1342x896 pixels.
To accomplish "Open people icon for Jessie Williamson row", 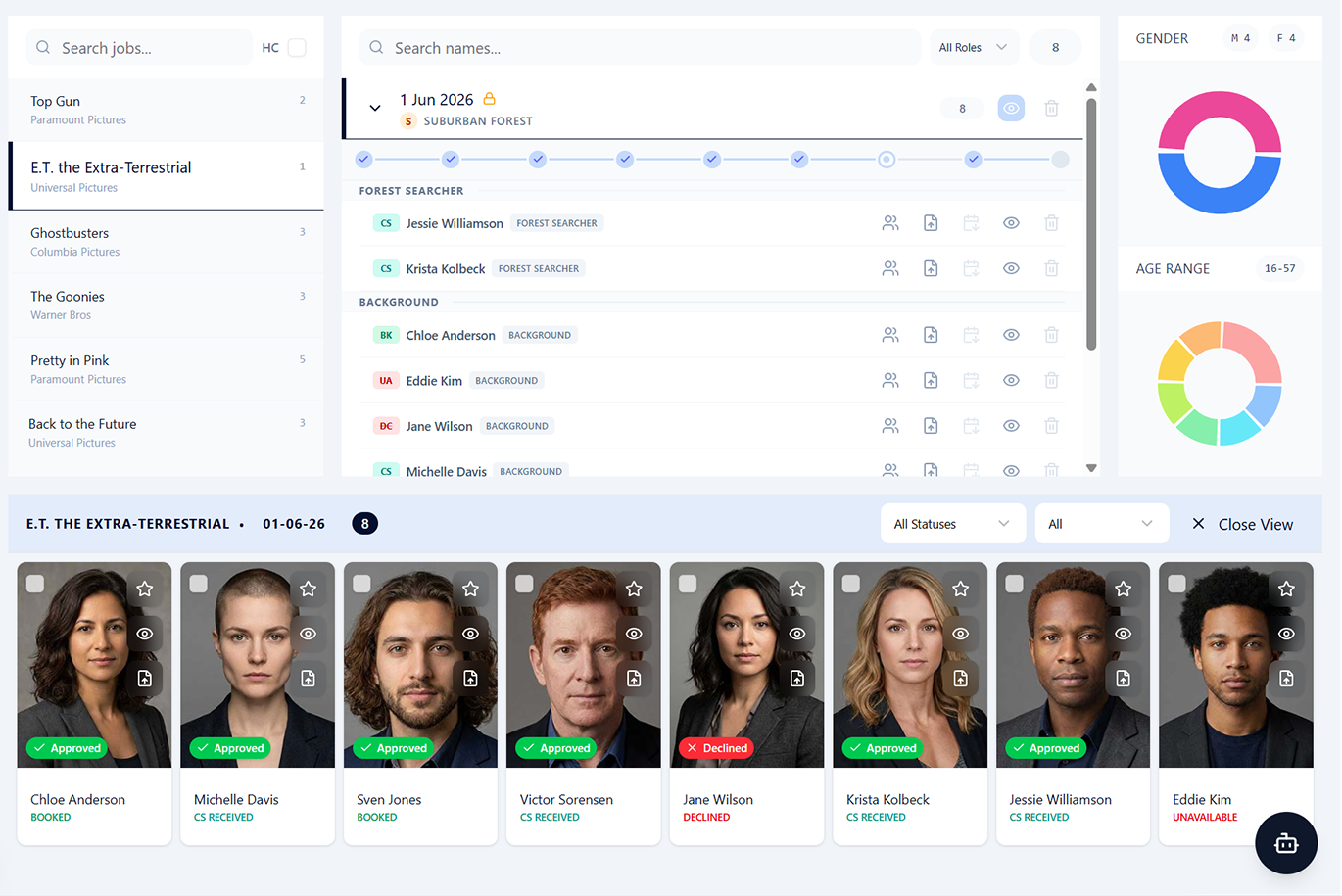I will pos(890,223).
